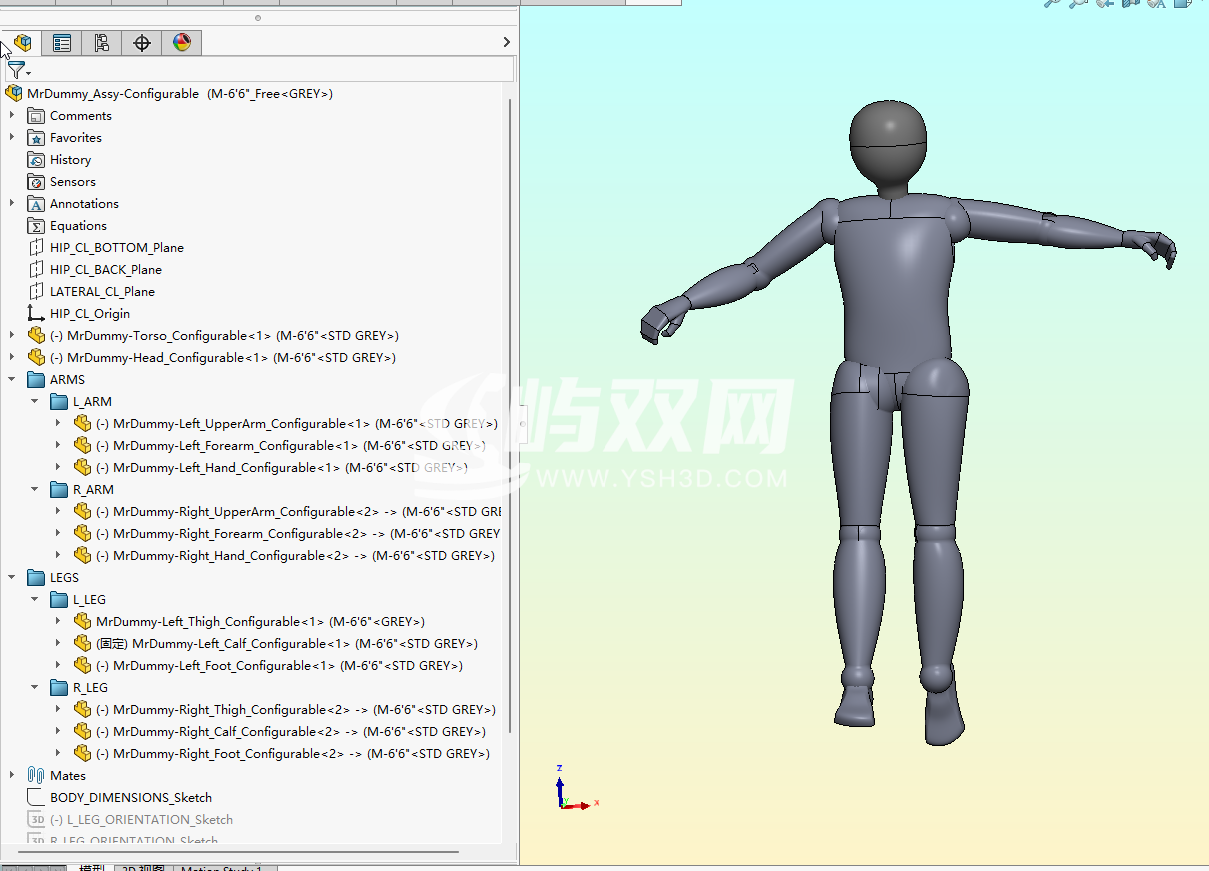Select the Sensors icon in tree
The height and width of the screenshot is (871, 1209).
[36, 182]
